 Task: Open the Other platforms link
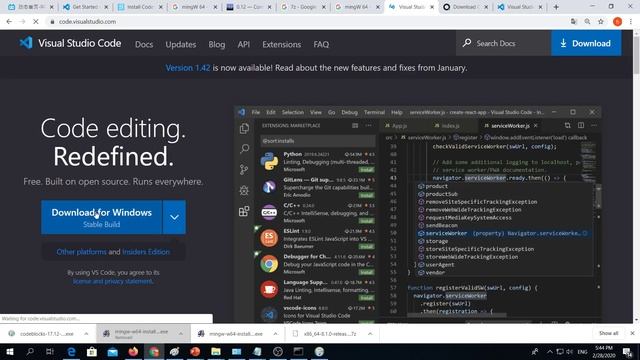[x=81, y=252]
